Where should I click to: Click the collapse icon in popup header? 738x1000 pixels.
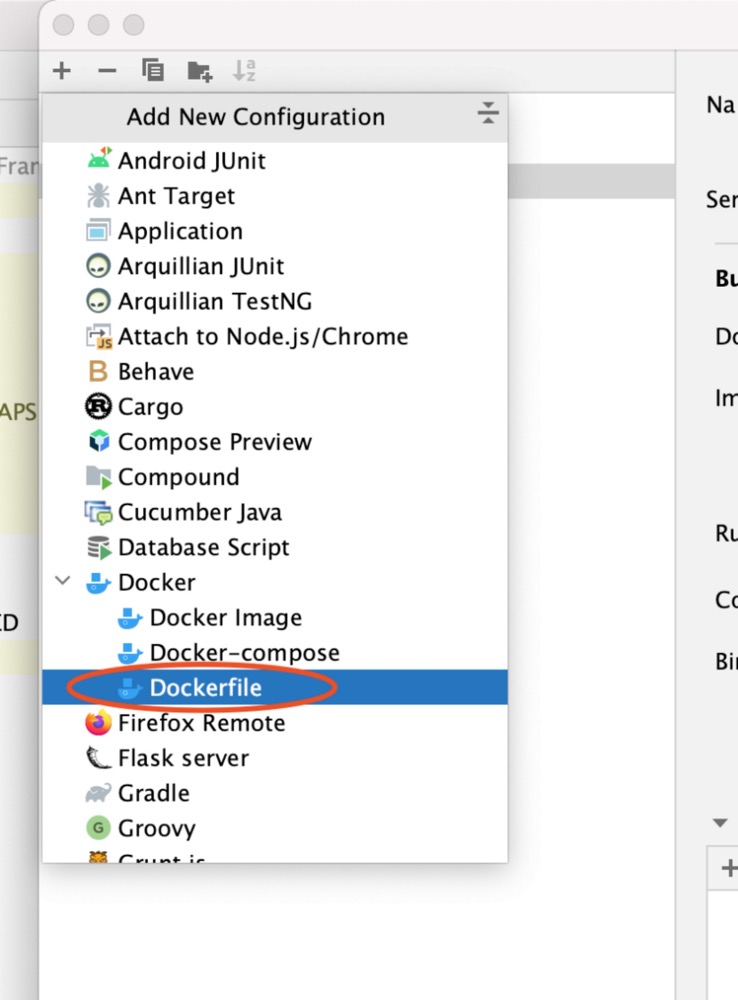point(487,113)
